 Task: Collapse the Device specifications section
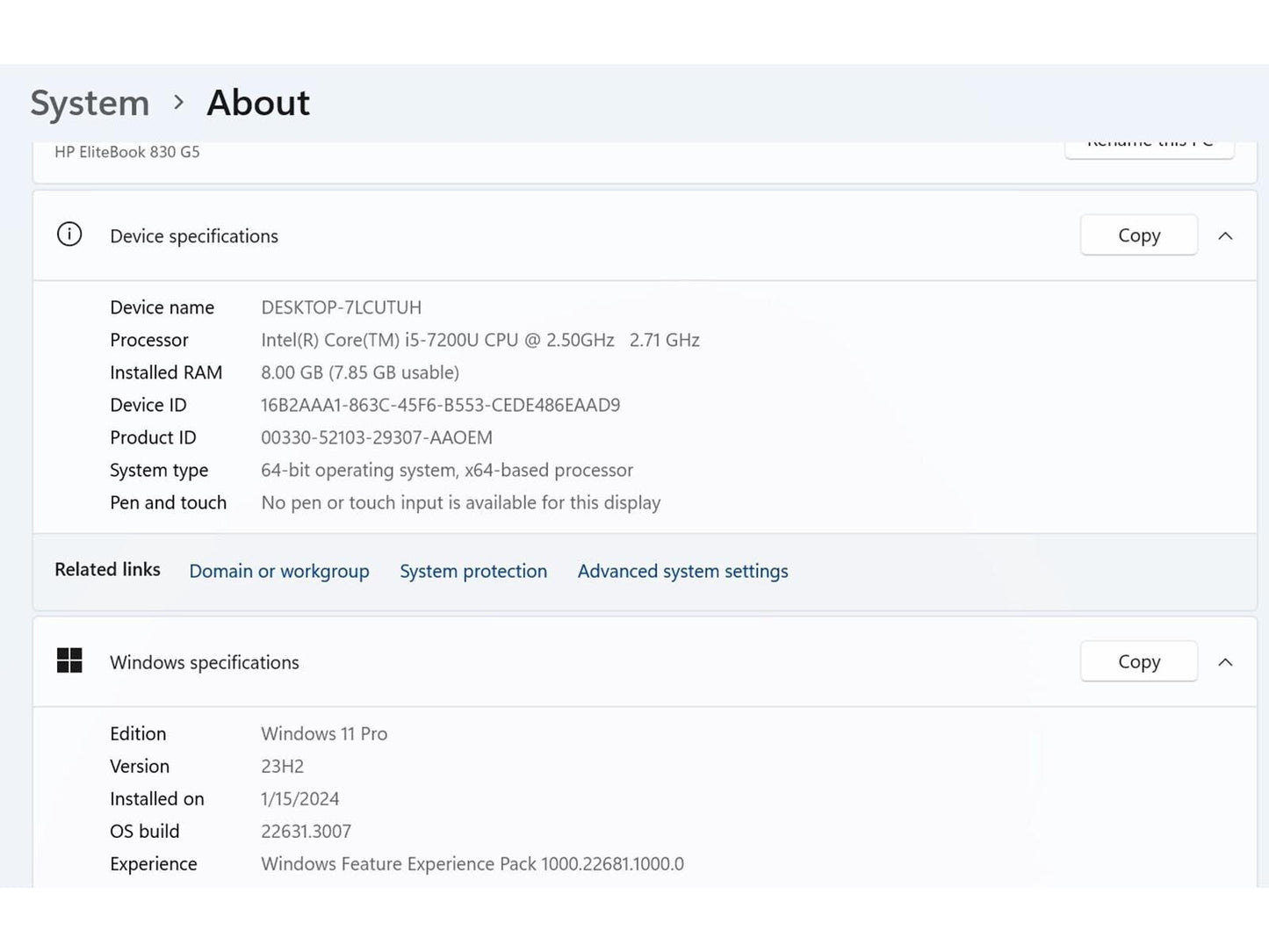point(1225,235)
